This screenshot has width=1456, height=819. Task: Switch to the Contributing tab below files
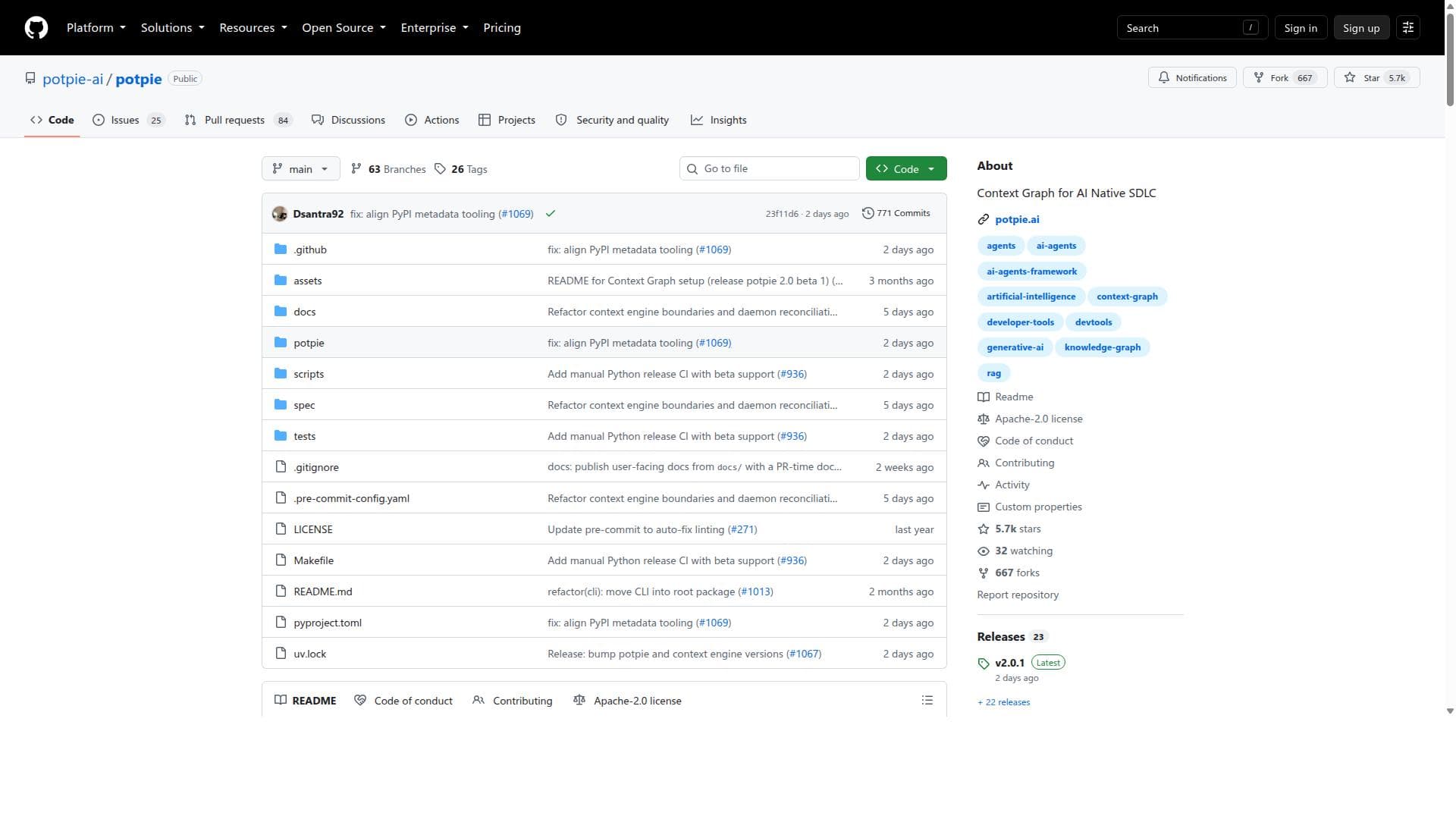pyautogui.click(x=513, y=701)
